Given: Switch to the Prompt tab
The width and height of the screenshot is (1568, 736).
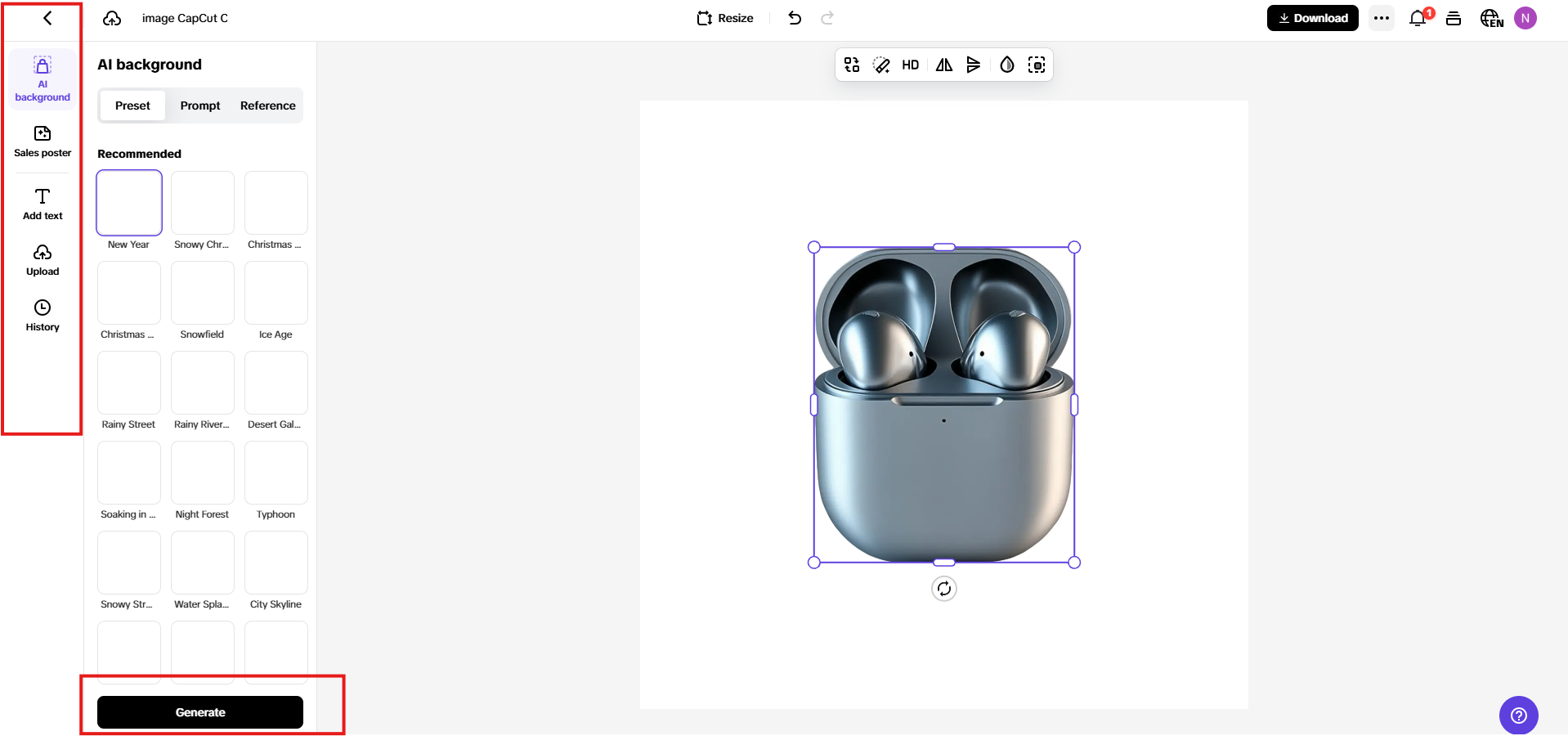Looking at the screenshot, I should click(x=200, y=105).
